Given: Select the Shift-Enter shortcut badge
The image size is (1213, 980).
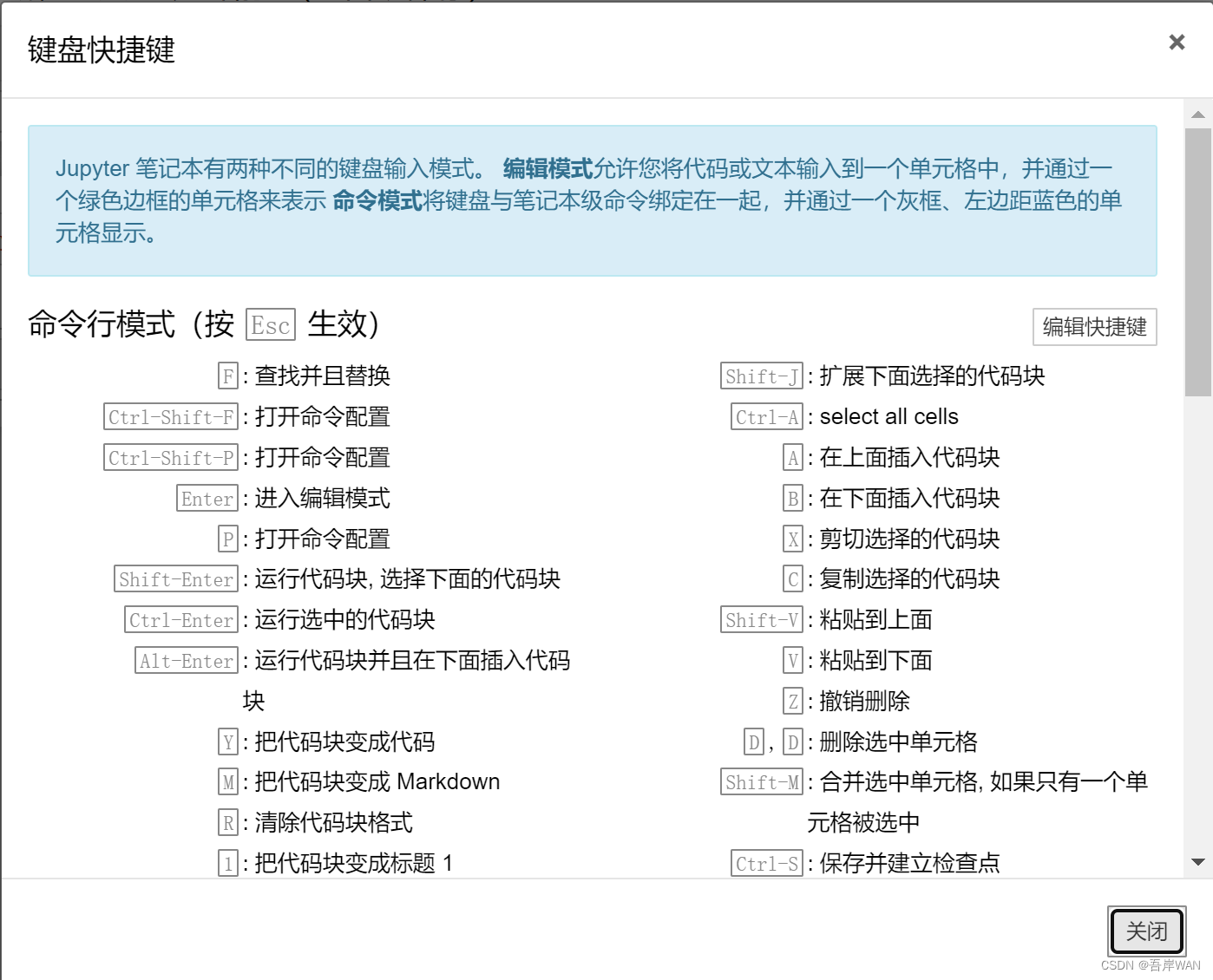Looking at the screenshot, I should [176, 578].
